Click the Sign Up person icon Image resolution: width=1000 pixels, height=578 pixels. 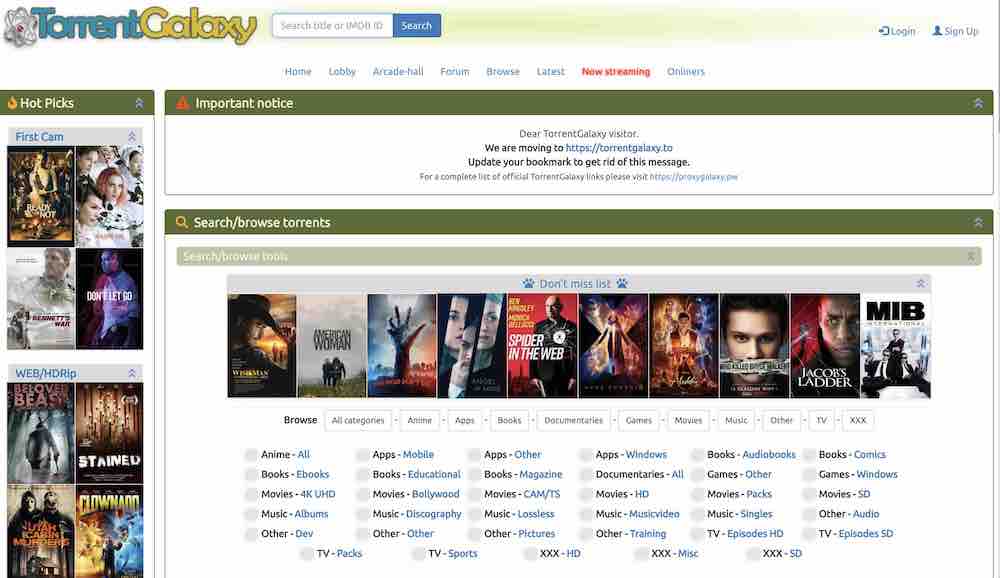(x=938, y=31)
